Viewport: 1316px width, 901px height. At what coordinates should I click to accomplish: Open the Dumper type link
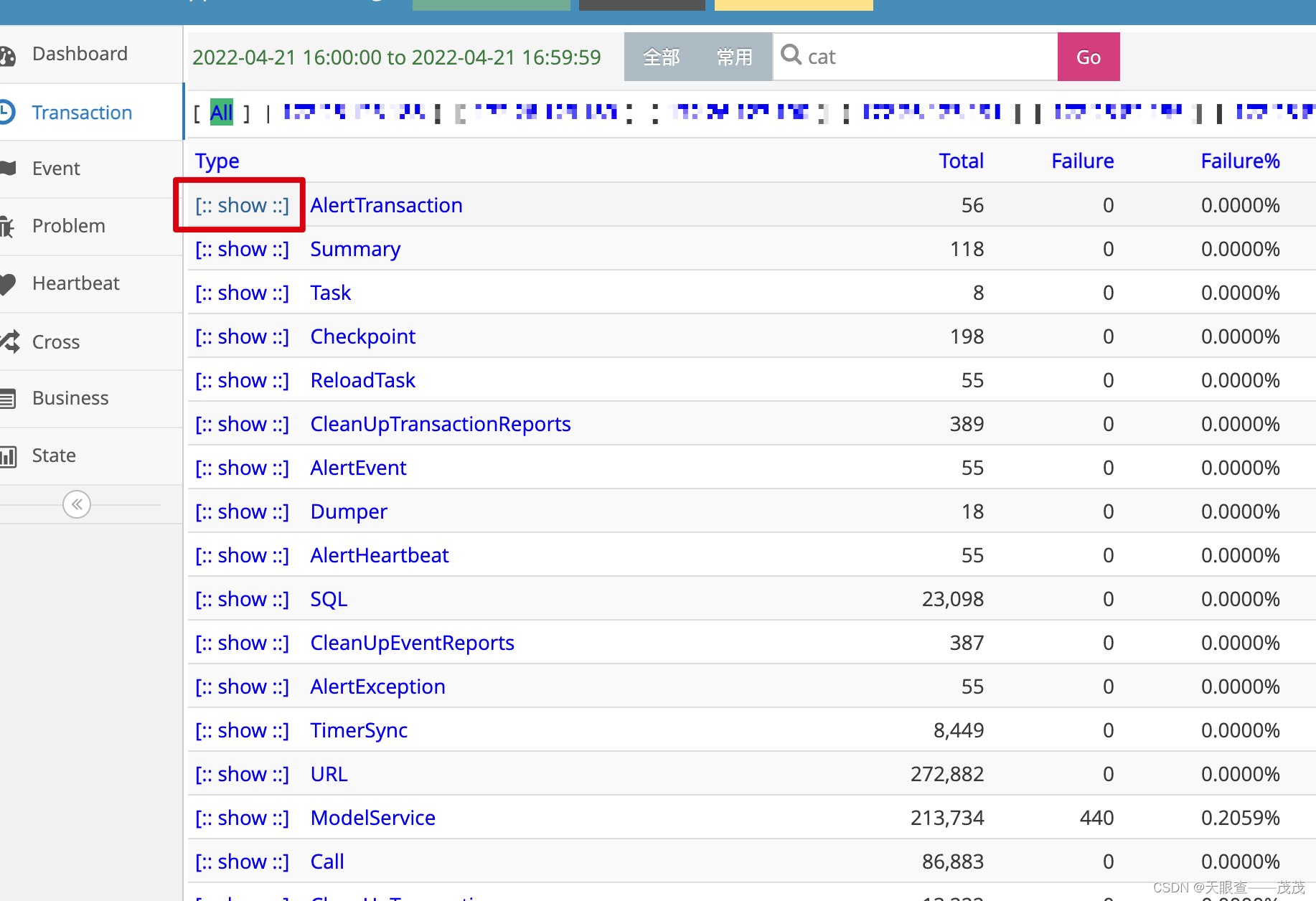coord(349,511)
